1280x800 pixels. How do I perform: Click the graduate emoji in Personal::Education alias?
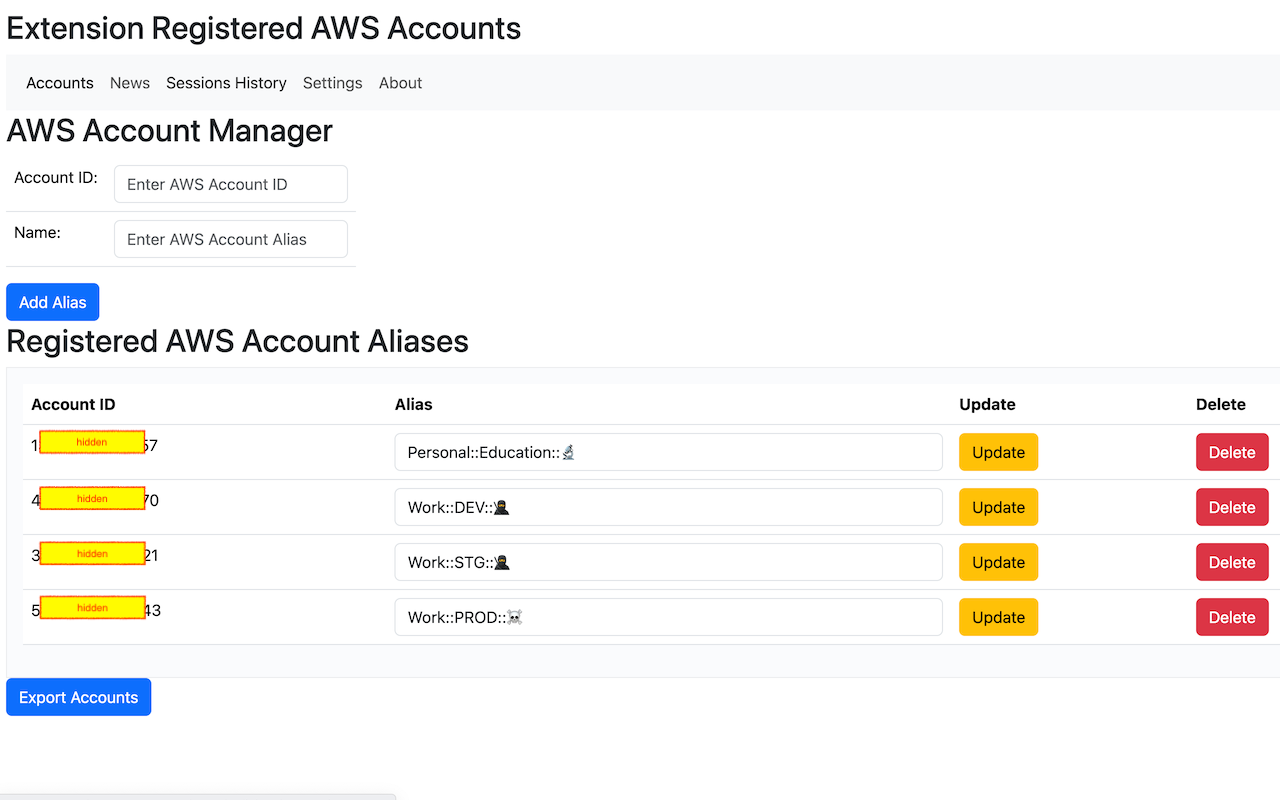tap(568, 452)
